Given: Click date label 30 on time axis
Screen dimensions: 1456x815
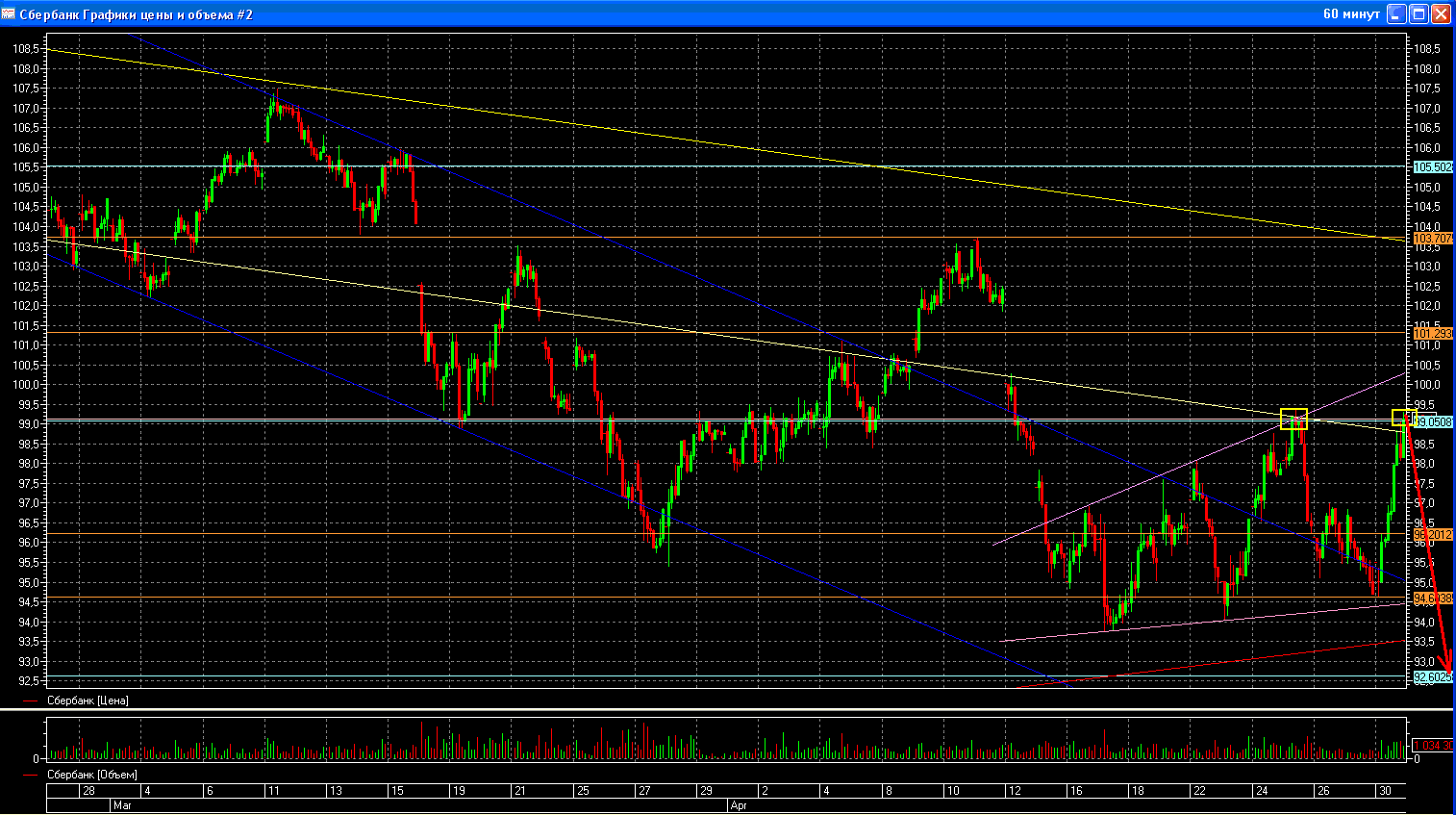Looking at the screenshot, I should 1385,791.
